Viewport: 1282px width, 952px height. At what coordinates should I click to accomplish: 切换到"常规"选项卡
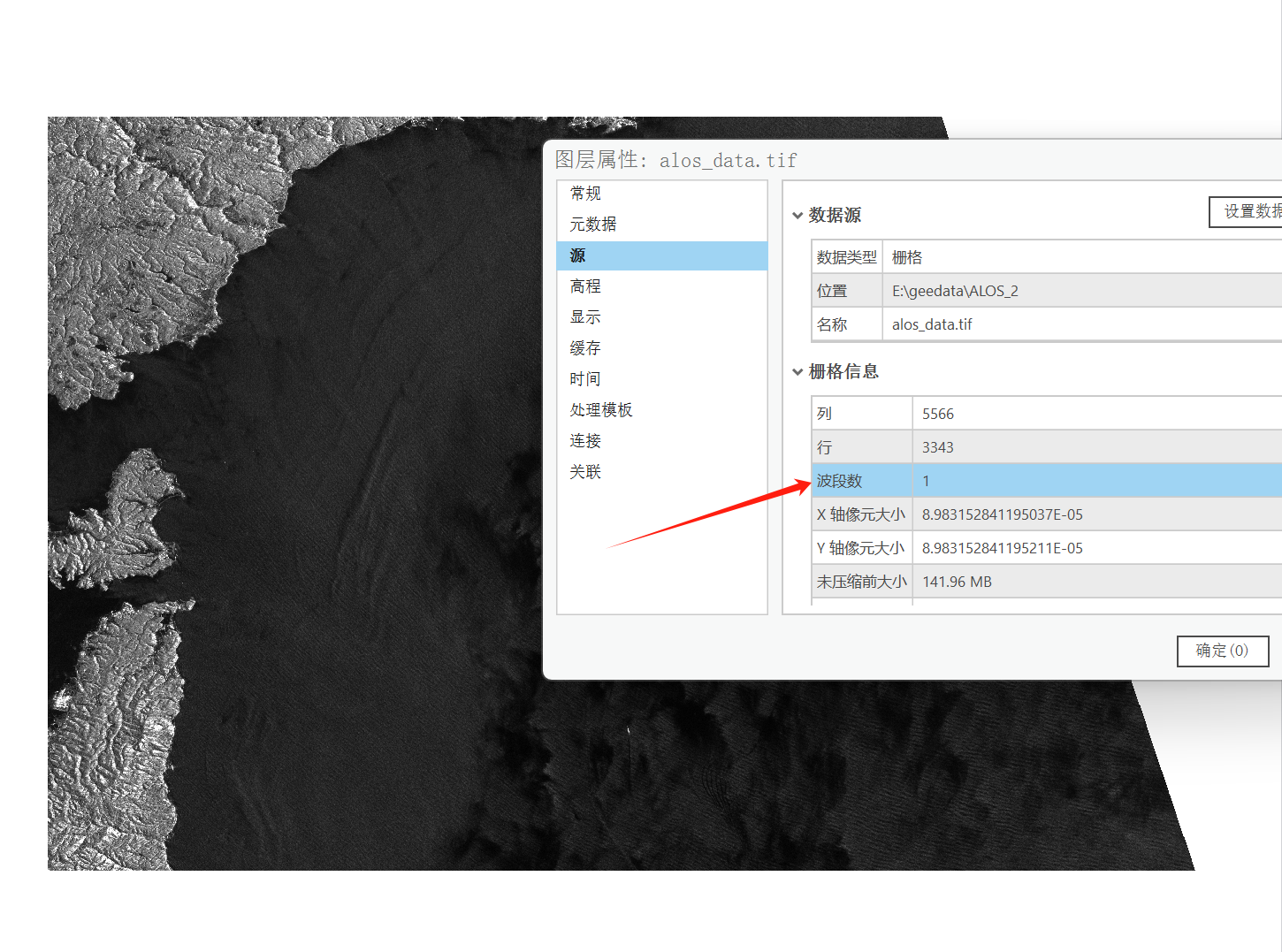click(x=585, y=193)
